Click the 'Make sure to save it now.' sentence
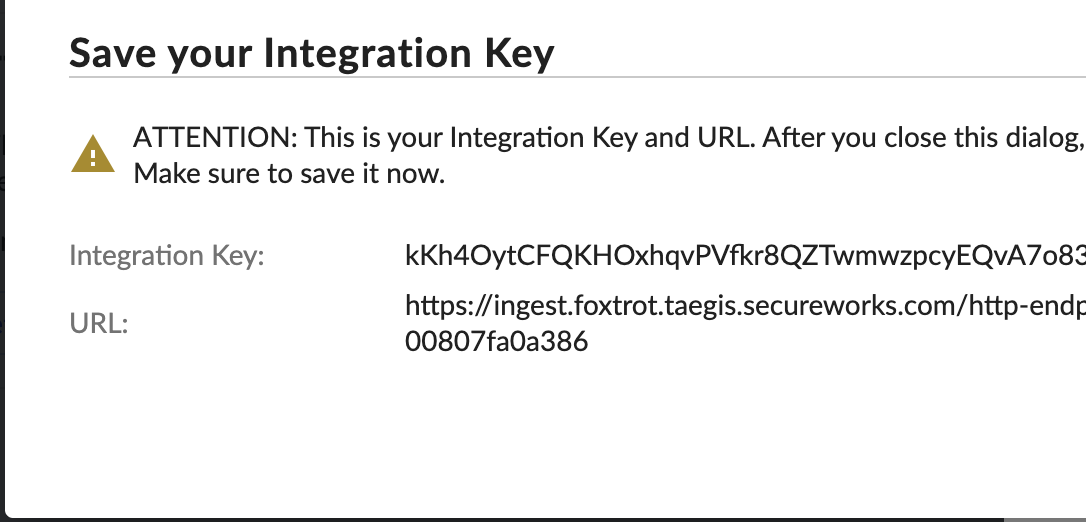Image resolution: width=1086 pixels, height=522 pixels. [x=289, y=173]
